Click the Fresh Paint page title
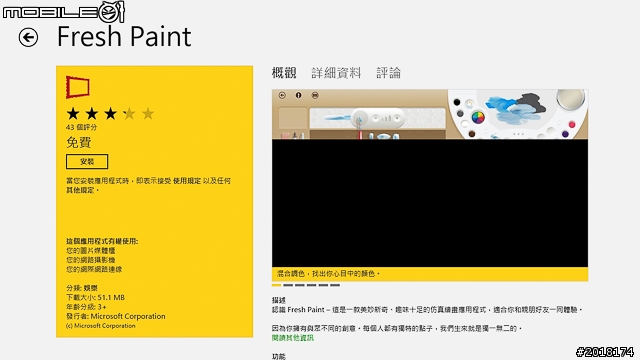The height and width of the screenshot is (360, 640). click(x=124, y=37)
